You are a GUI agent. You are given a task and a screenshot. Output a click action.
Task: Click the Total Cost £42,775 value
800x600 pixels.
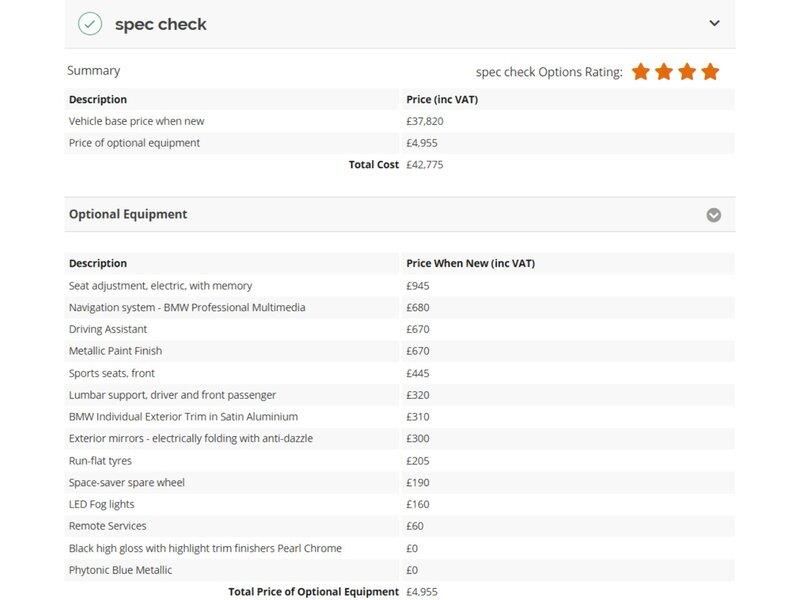point(424,165)
